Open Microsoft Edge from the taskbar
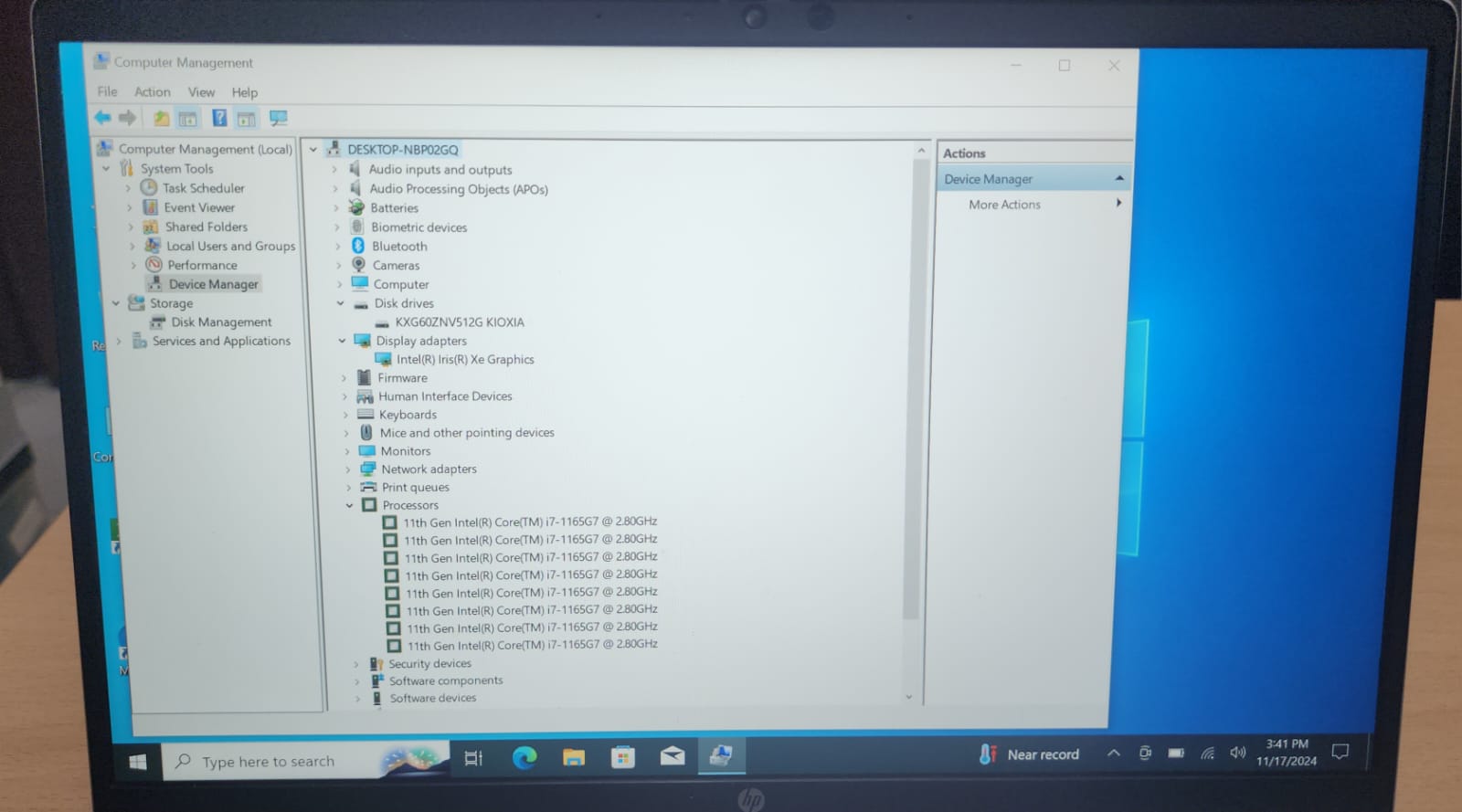The width and height of the screenshot is (1462, 812). (524, 757)
